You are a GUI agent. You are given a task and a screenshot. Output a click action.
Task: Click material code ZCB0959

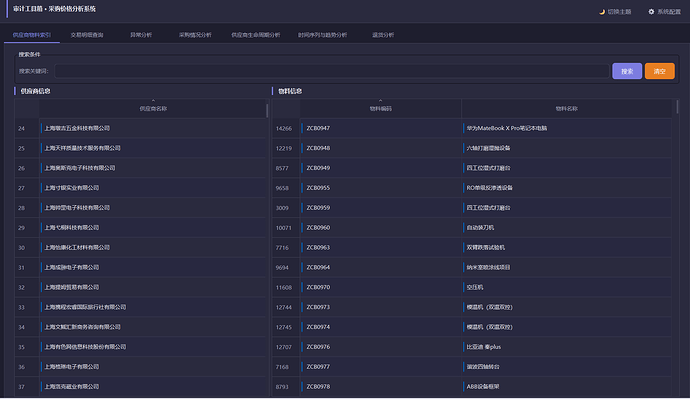tap(318, 208)
